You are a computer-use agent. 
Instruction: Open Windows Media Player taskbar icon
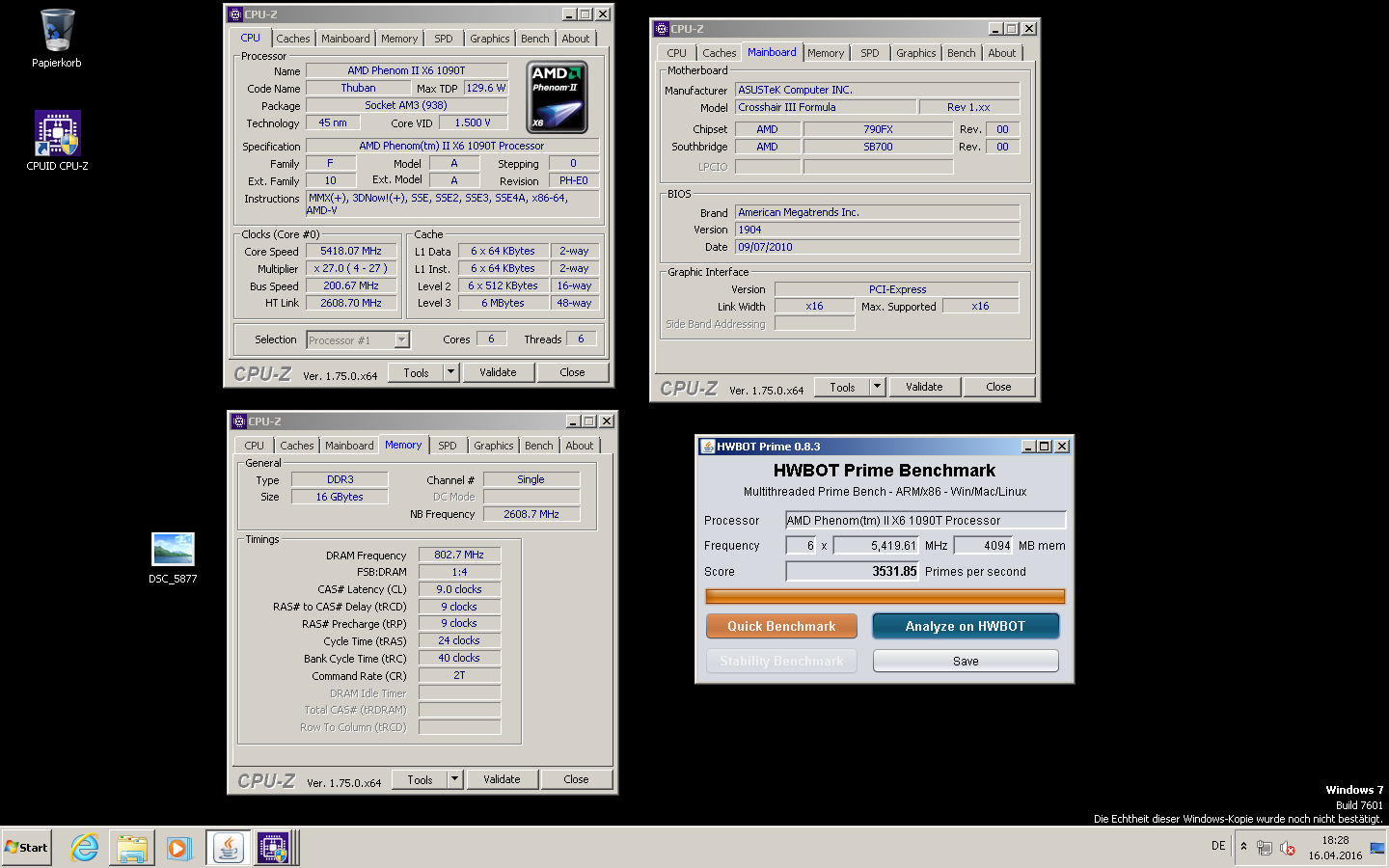(x=178, y=848)
